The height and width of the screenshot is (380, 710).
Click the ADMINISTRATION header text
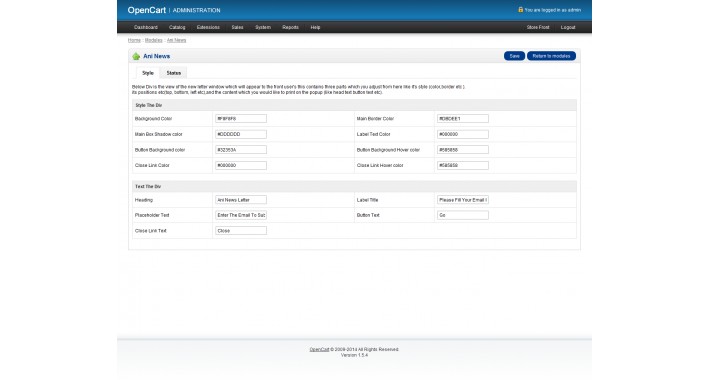pyautogui.click(x=197, y=10)
